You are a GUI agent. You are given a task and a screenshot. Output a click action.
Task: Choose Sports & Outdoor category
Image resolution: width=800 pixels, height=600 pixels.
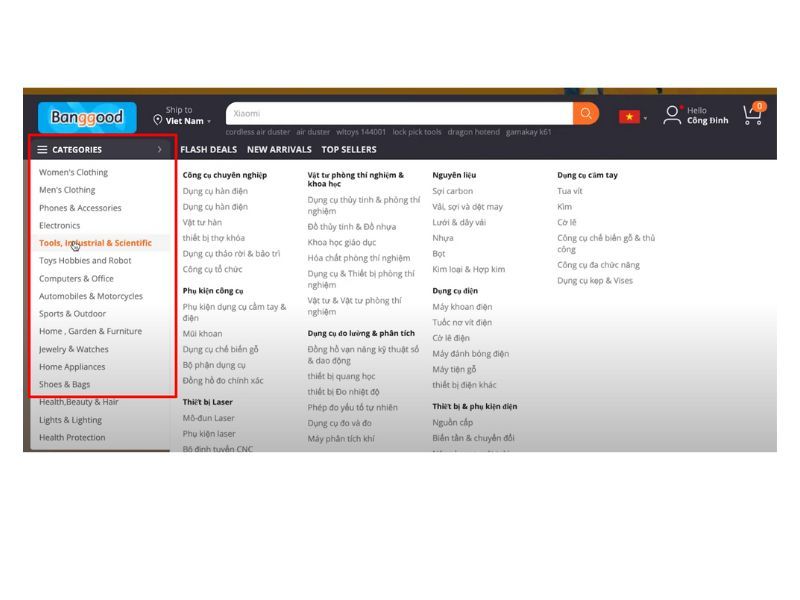72,314
